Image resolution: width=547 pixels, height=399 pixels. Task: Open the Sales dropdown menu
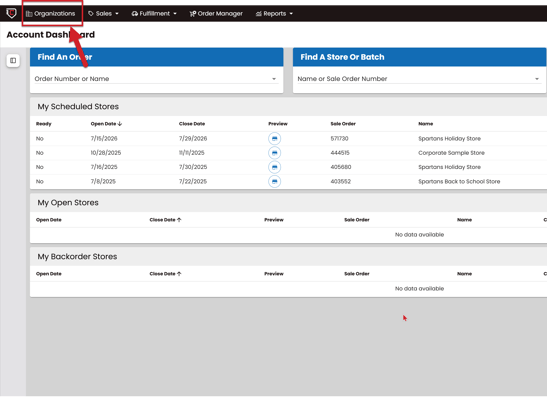point(103,14)
